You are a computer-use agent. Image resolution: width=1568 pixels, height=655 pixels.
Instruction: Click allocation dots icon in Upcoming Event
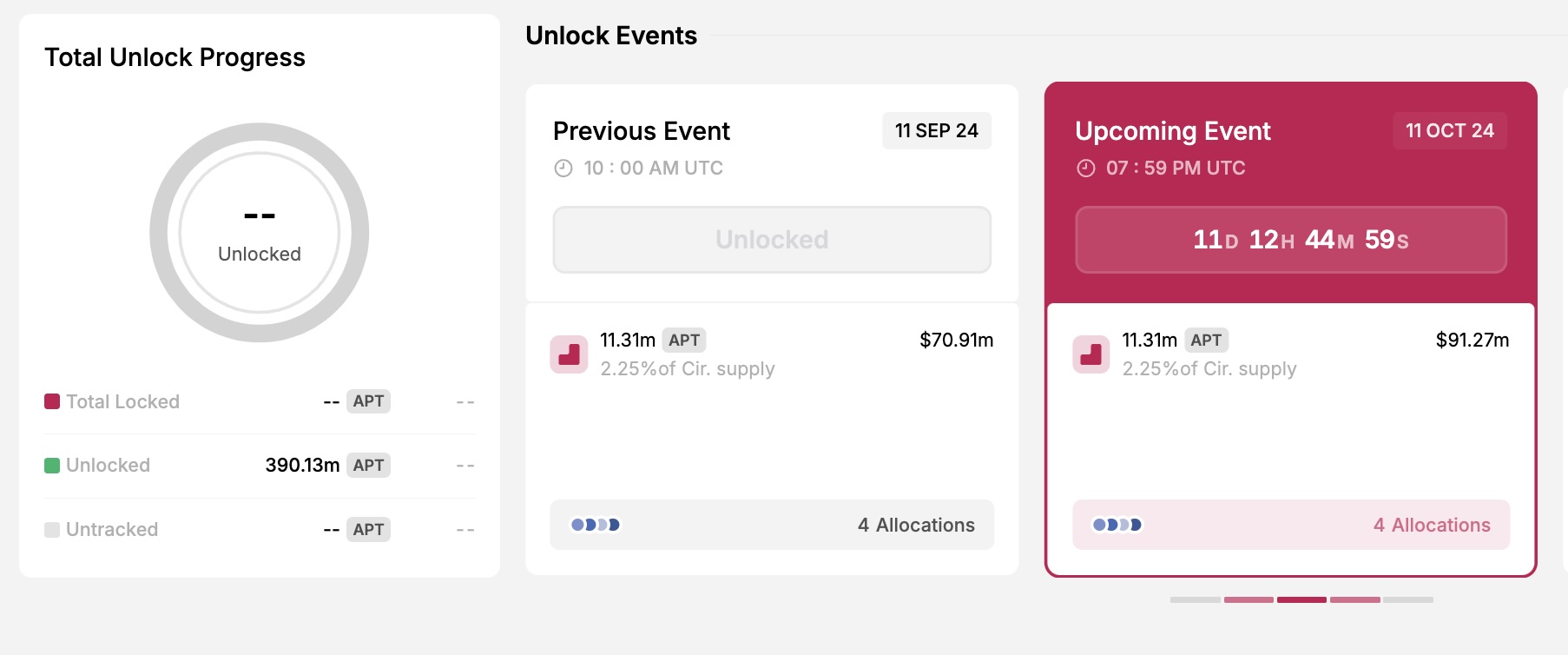pos(1117,525)
